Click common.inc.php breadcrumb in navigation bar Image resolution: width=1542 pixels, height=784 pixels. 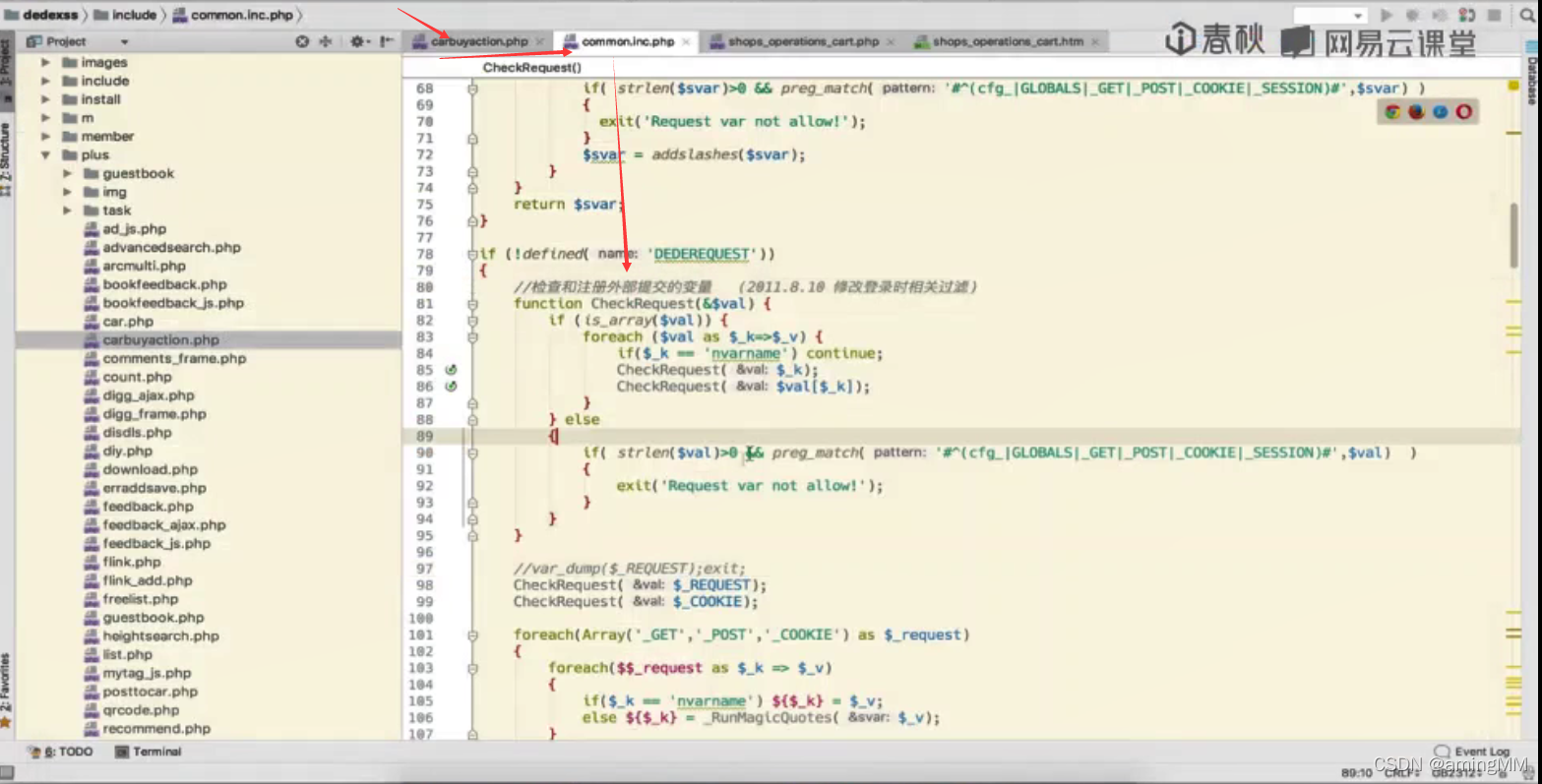tap(233, 15)
